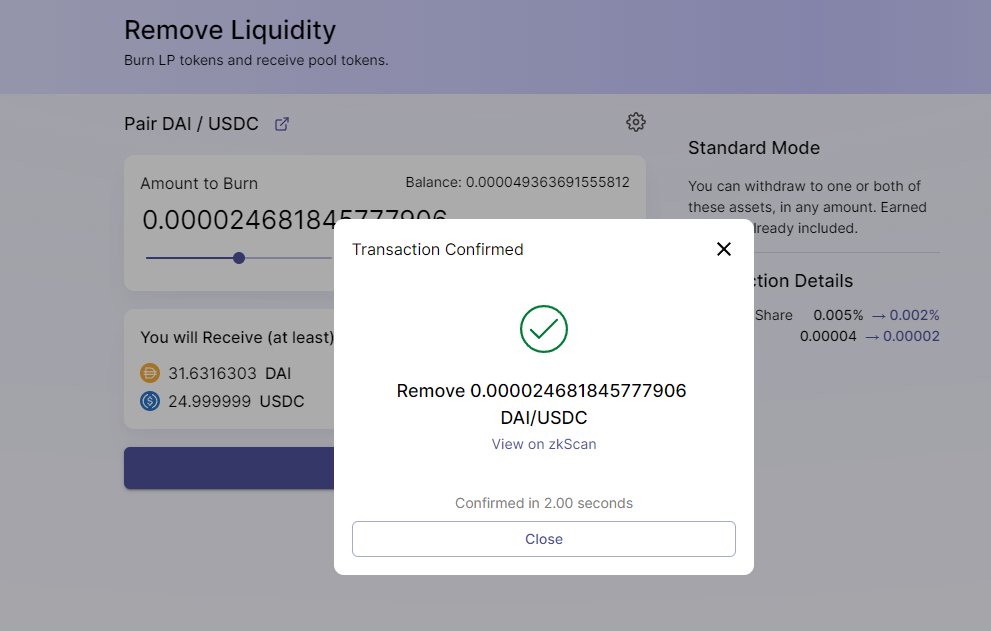
Task: Click the Remove Liquidity page title
Action: pos(229,30)
